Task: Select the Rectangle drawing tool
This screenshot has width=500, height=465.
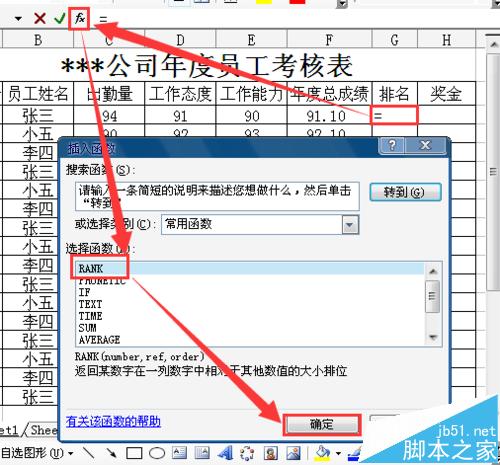Action: point(134,453)
